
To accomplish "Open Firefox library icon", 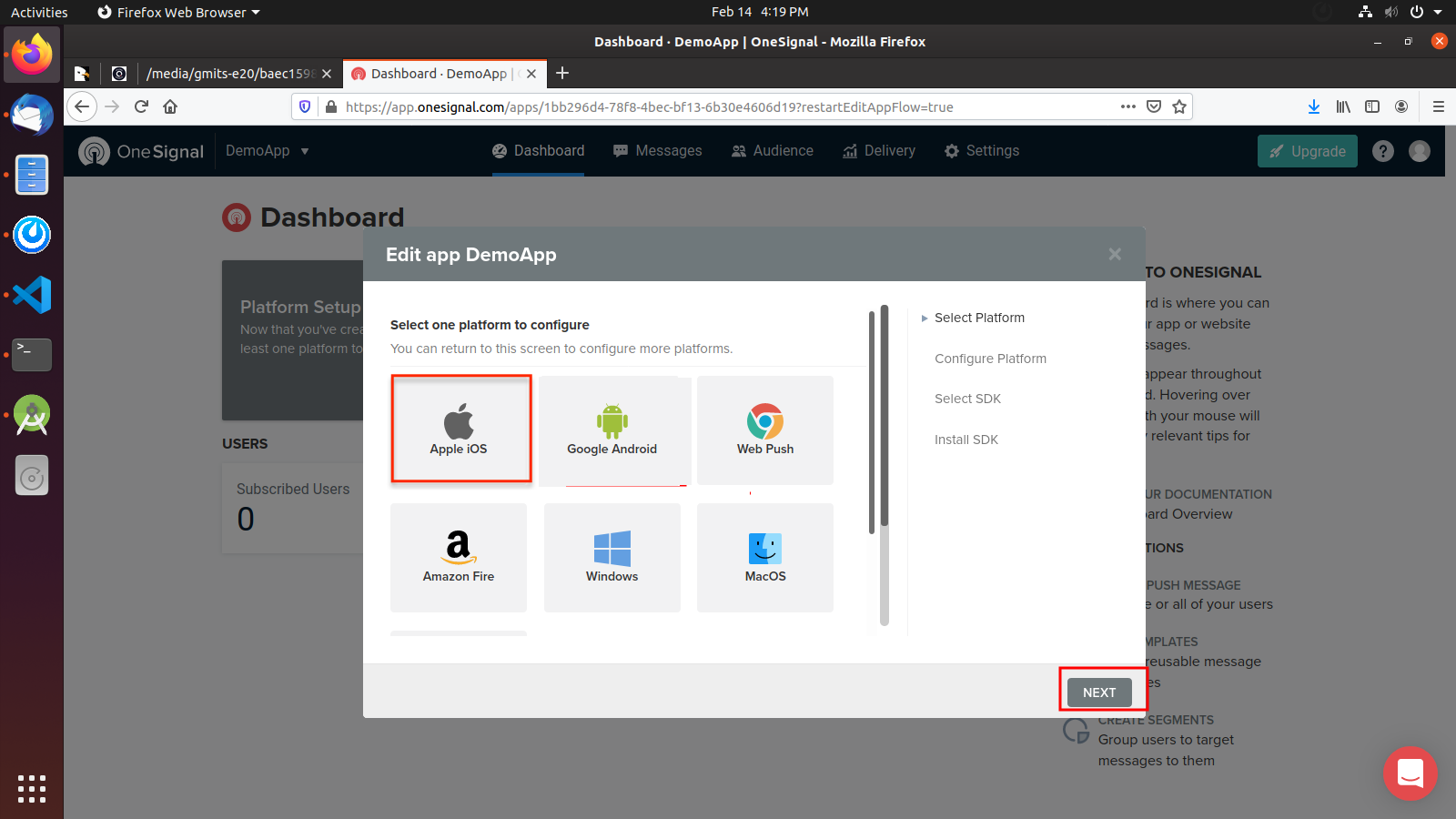I will click(1343, 106).
